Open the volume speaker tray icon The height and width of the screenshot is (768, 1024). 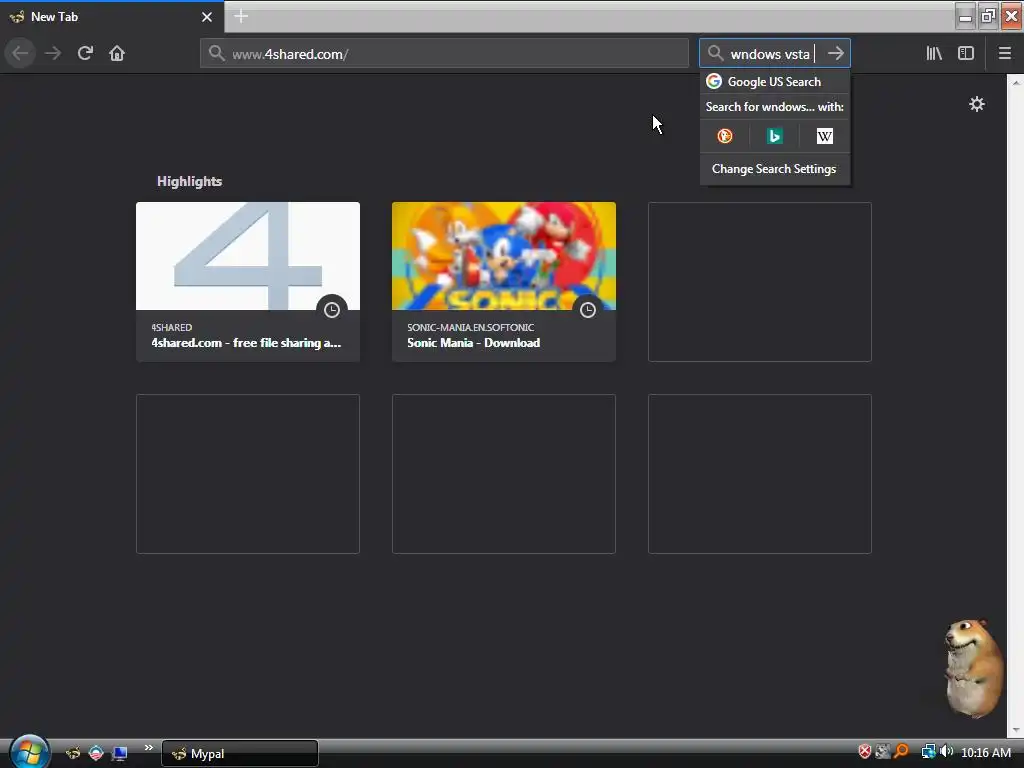(x=947, y=752)
